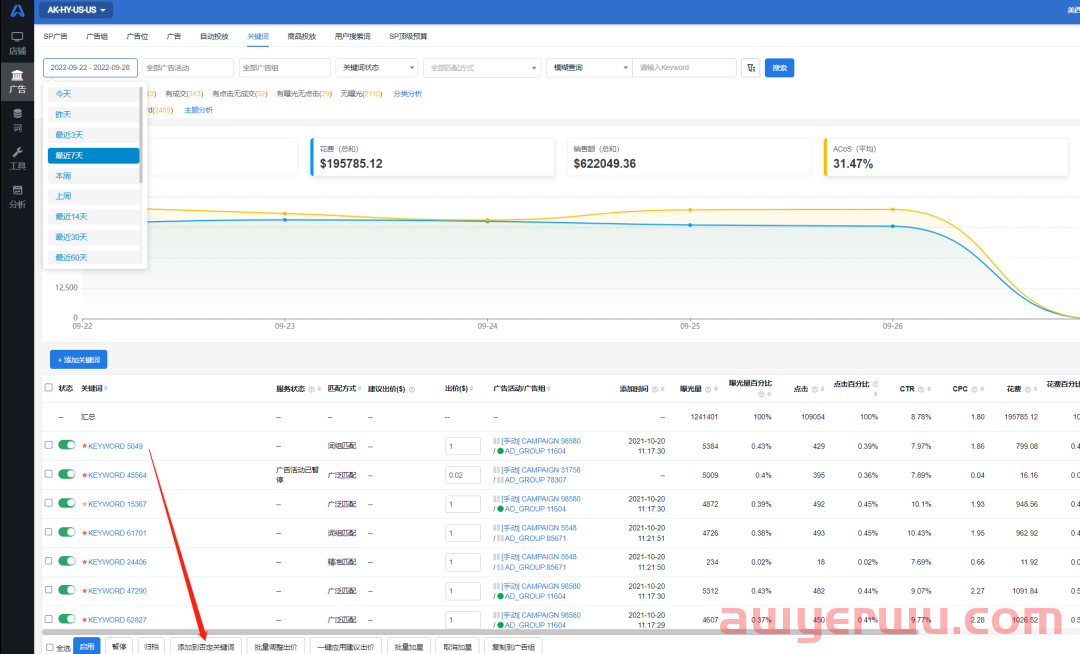This screenshot has height=654, width=1080.
Task: Tick the checkbox for KEYWORD 45564 row
Action: coord(48,474)
